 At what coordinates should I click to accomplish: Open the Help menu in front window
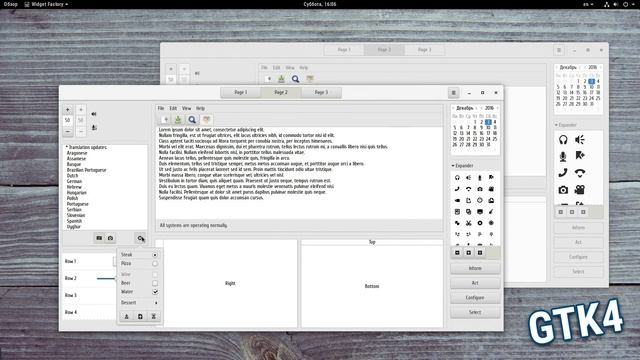[200, 108]
